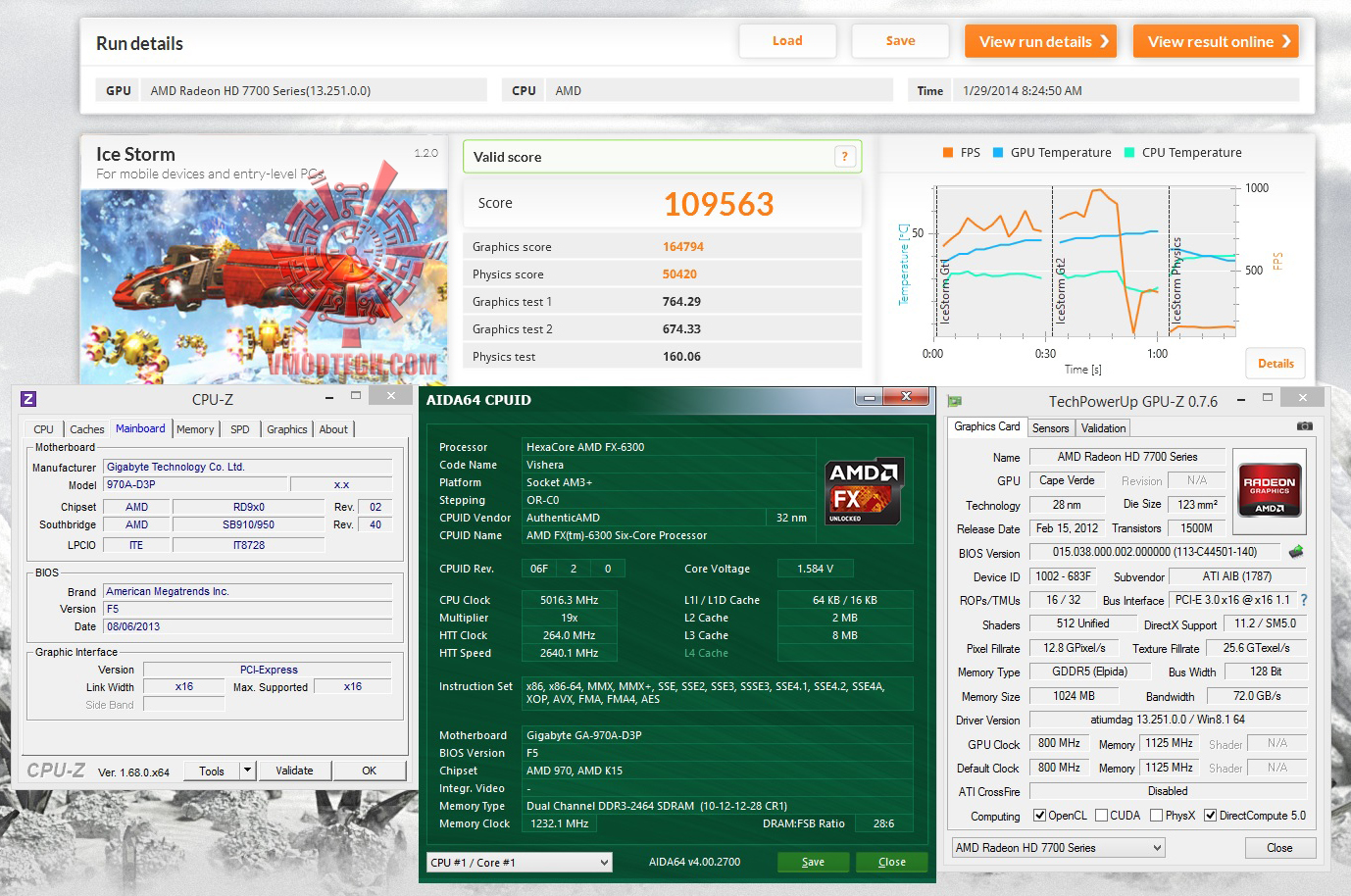Take a GPU-Z screenshot with the camera icon
The width and height of the screenshot is (1351, 896).
click(1304, 426)
